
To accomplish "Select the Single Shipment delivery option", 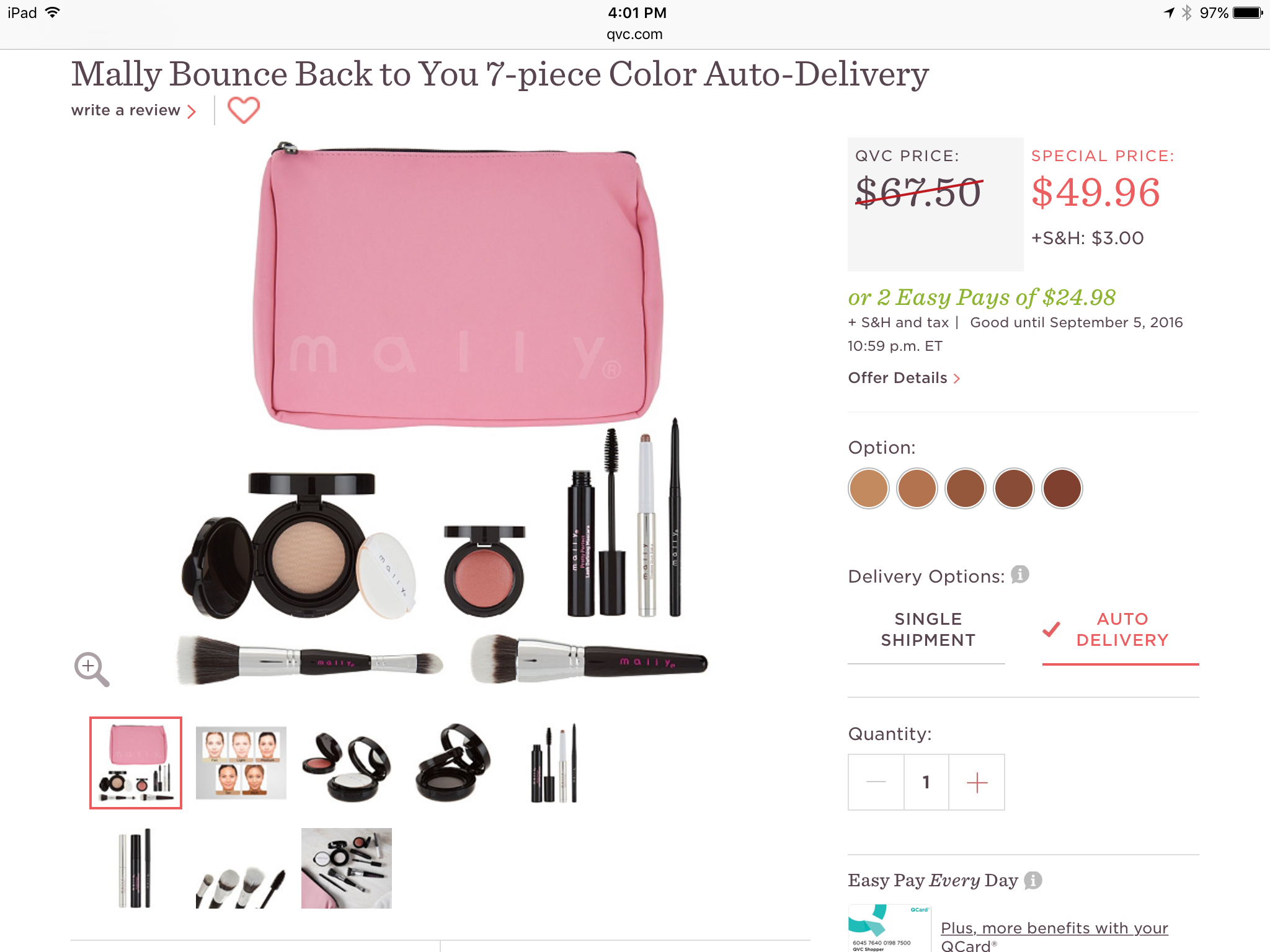I will click(x=928, y=630).
